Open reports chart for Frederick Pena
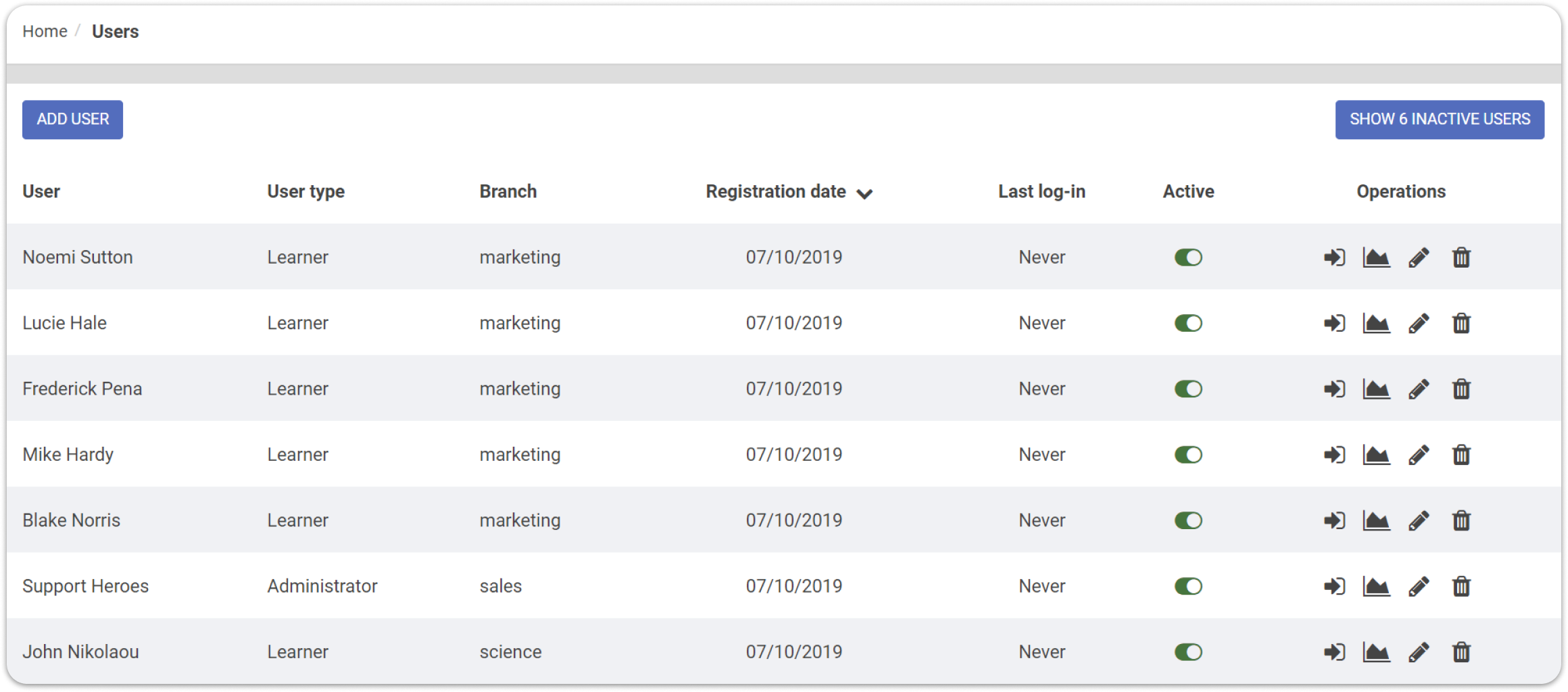 (1376, 389)
